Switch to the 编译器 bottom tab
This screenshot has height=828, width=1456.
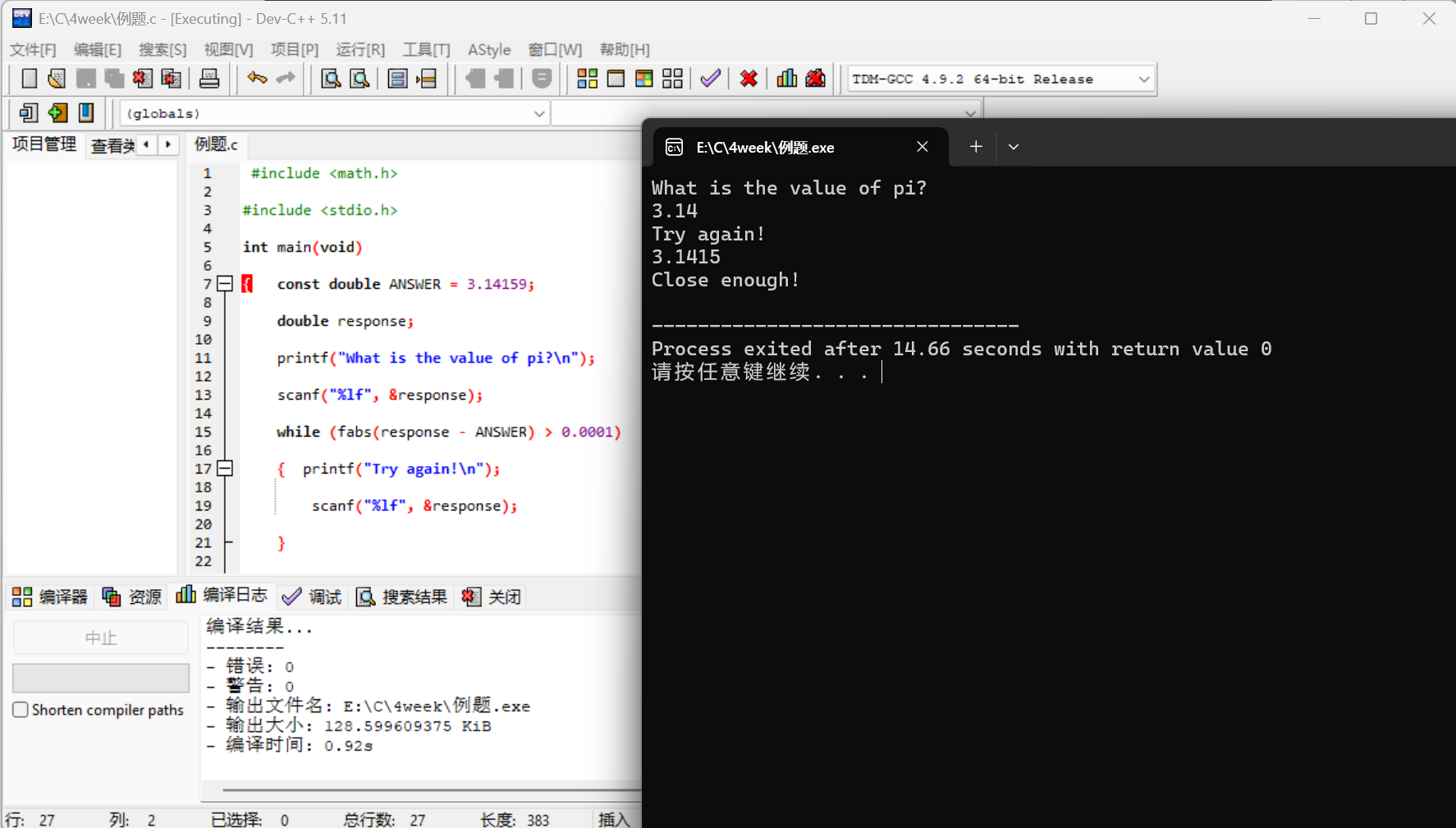(50, 597)
